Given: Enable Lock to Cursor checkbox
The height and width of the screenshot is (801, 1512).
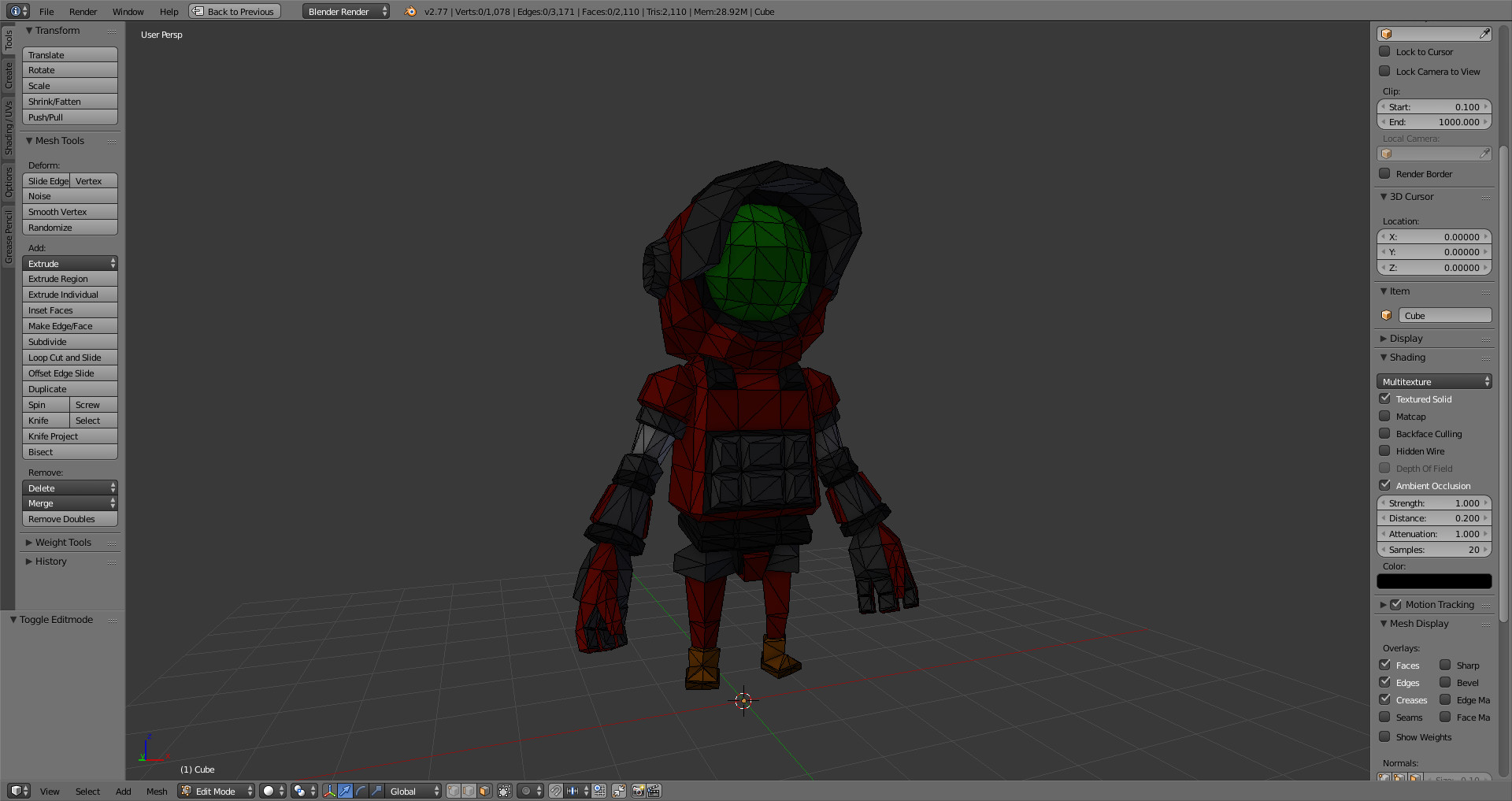Looking at the screenshot, I should [x=1384, y=51].
